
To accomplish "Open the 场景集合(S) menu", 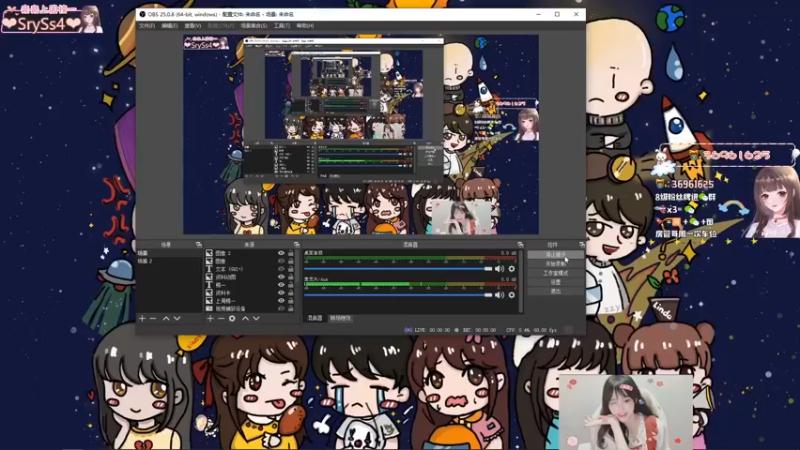I will (x=254, y=26).
